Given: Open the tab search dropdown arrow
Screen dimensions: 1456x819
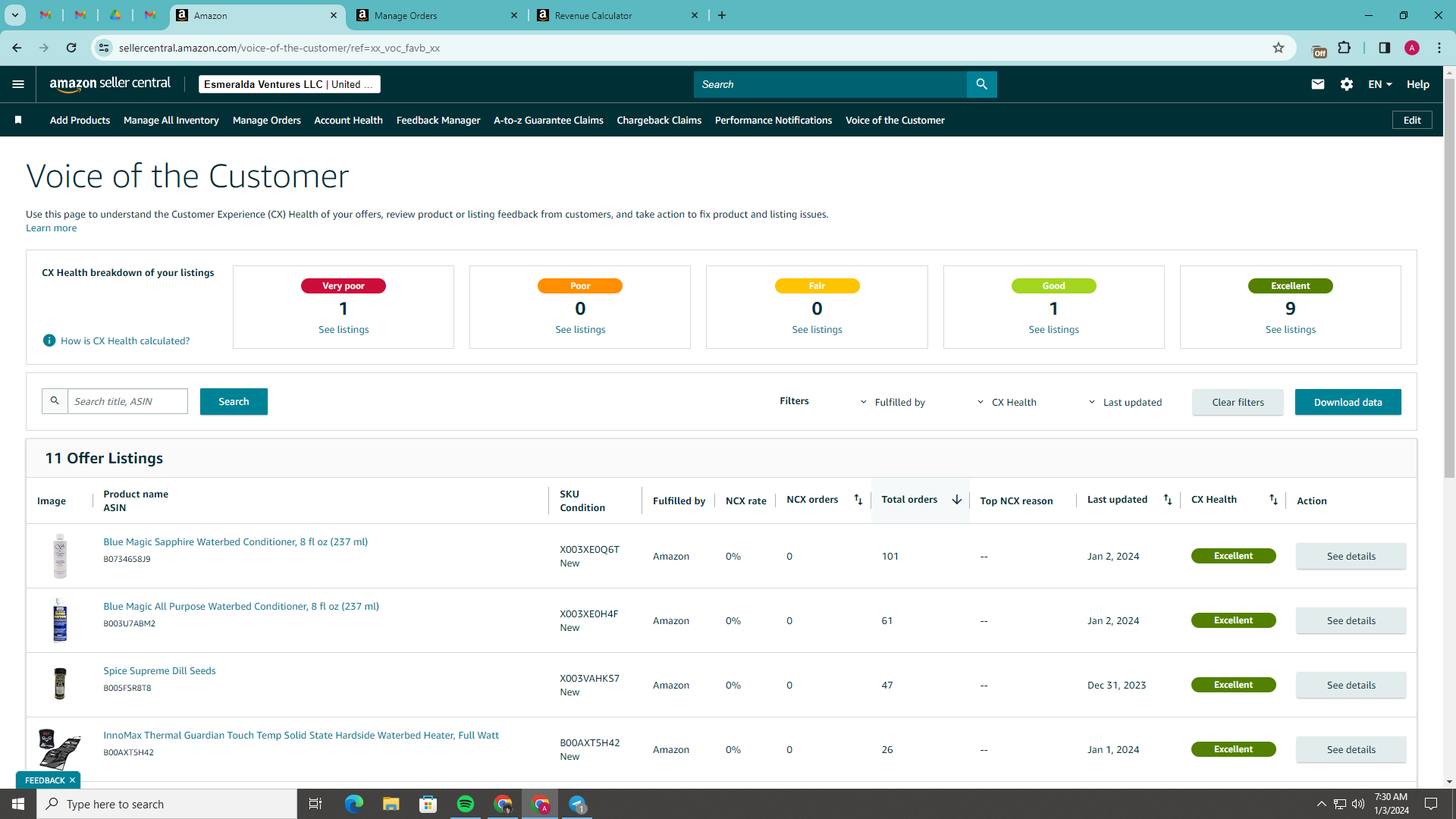Looking at the screenshot, I should pyautogui.click(x=14, y=15).
